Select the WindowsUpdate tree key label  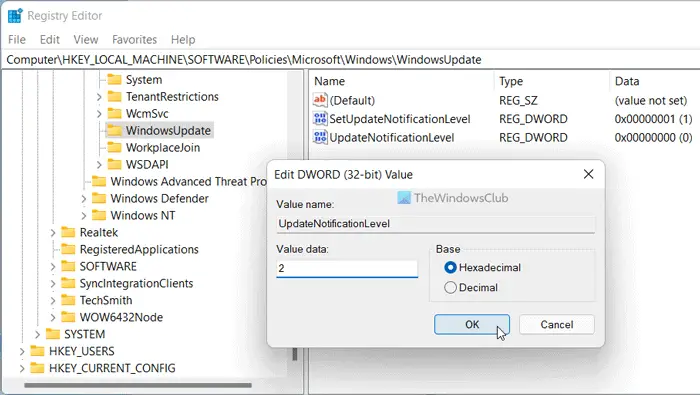(x=168, y=130)
